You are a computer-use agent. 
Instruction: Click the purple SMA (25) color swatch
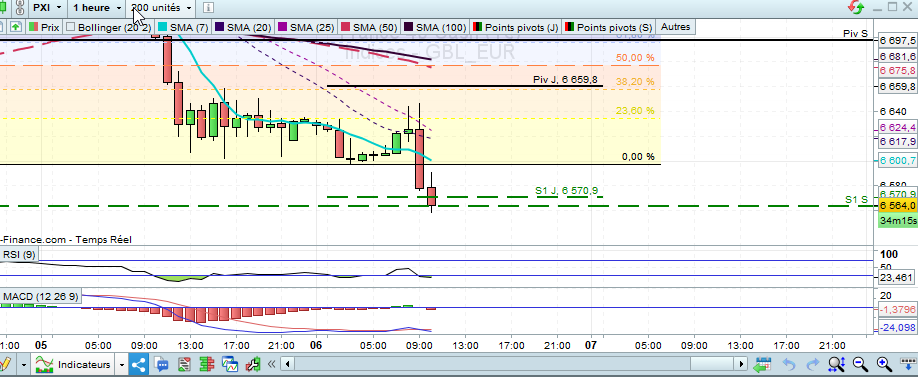pyautogui.click(x=283, y=27)
